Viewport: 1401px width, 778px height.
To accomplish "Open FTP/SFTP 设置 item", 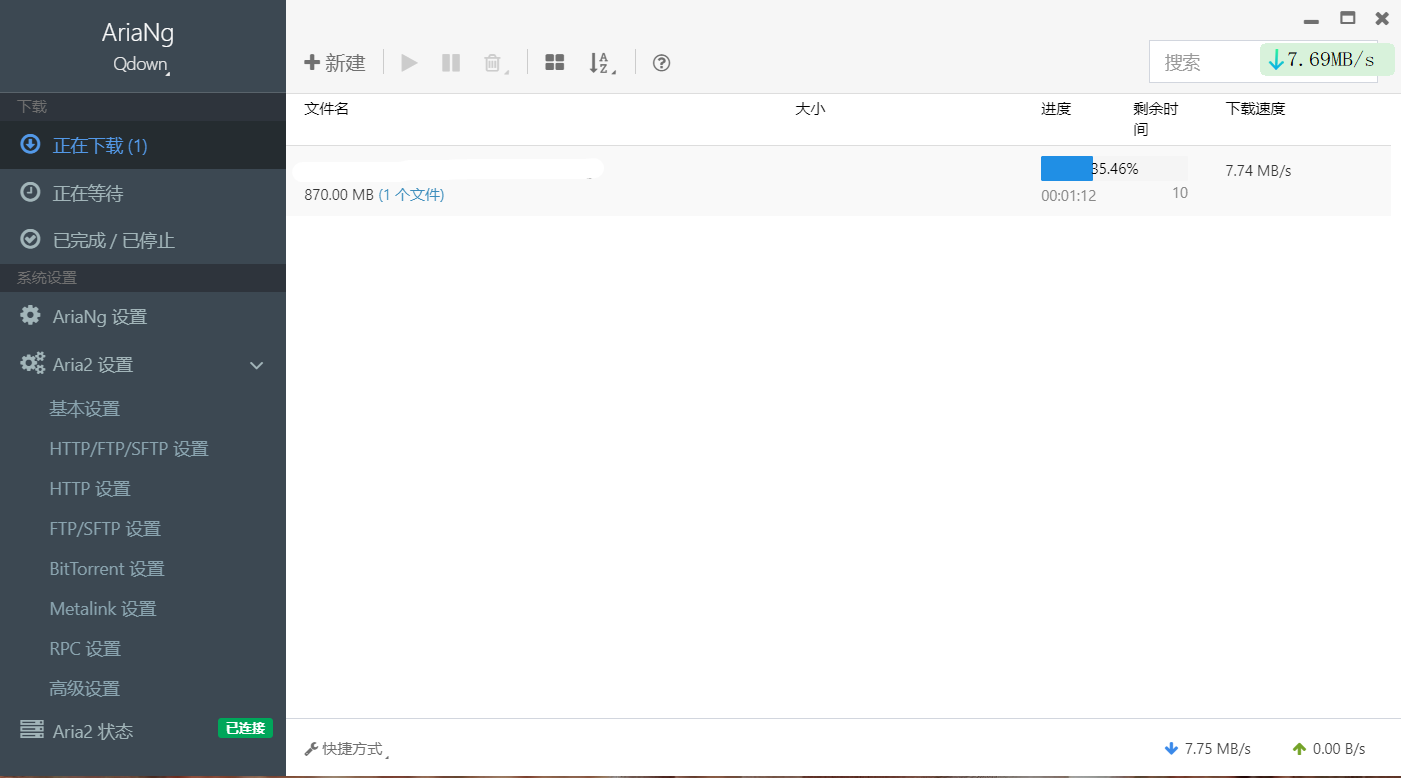I will (105, 529).
